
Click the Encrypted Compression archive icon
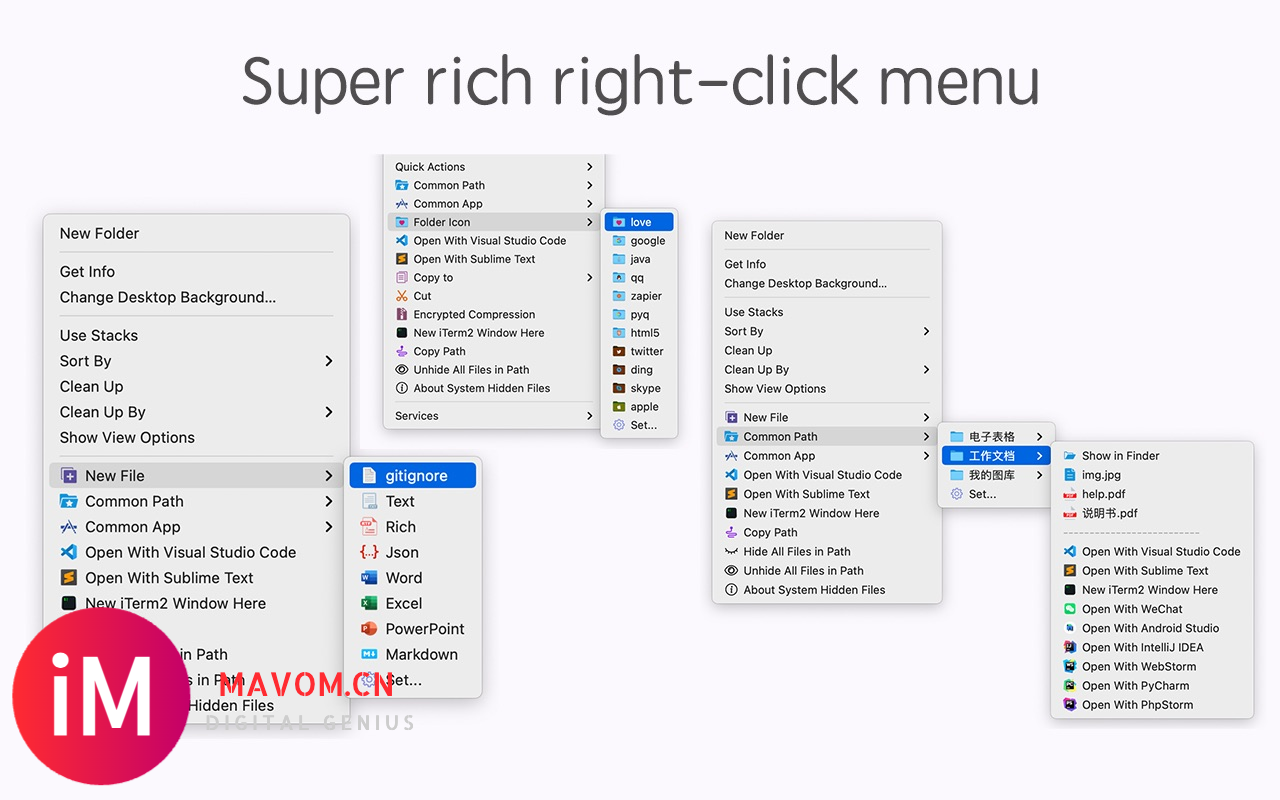tap(402, 314)
